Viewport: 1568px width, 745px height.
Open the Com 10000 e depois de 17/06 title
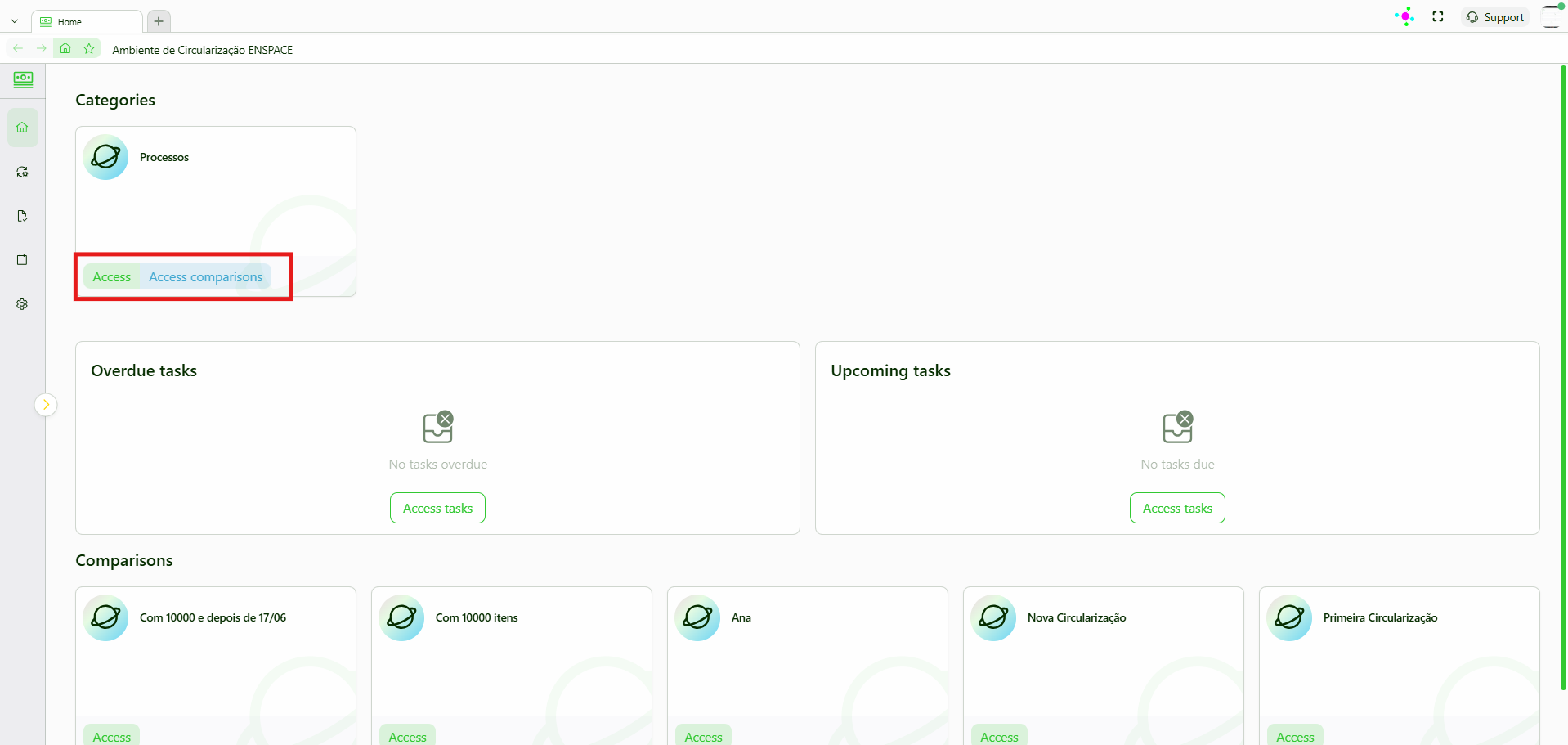[213, 617]
